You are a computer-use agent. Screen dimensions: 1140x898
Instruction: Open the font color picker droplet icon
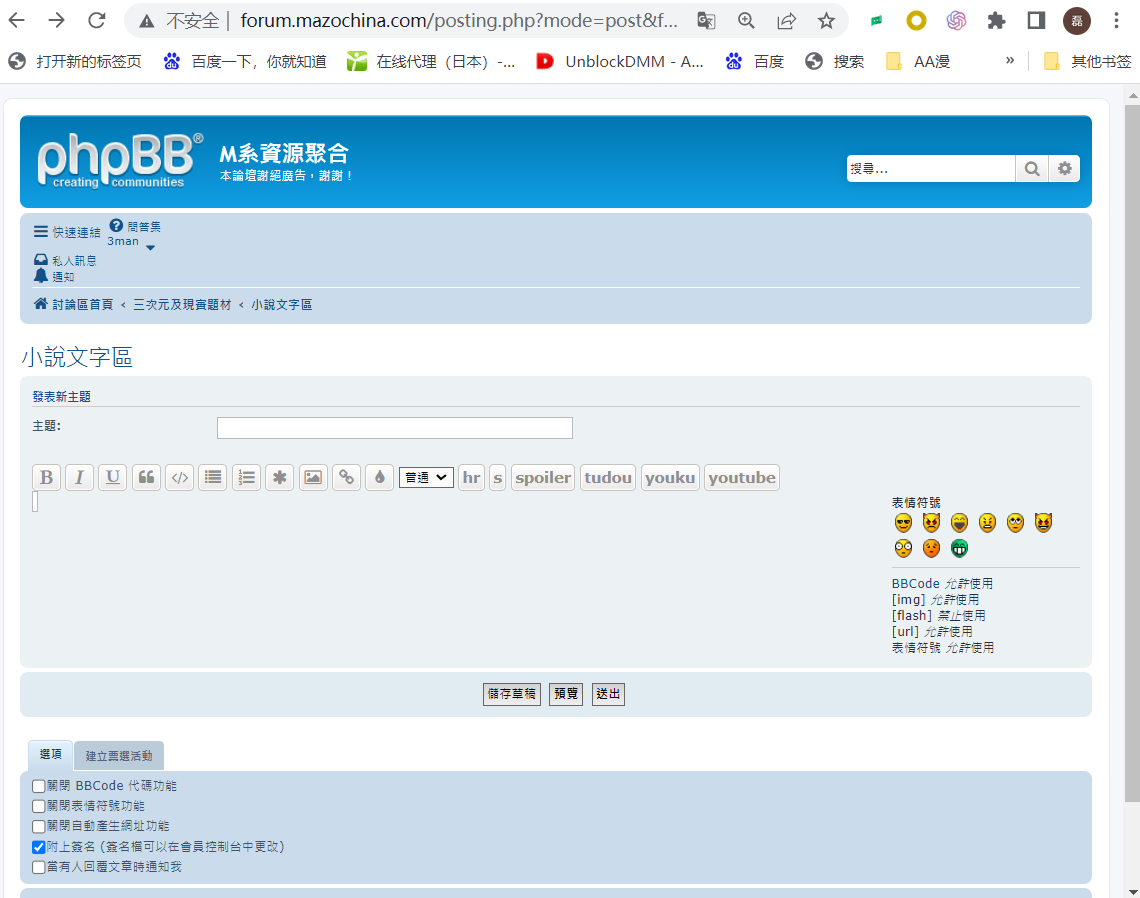pyautogui.click(x=379, y=478)
